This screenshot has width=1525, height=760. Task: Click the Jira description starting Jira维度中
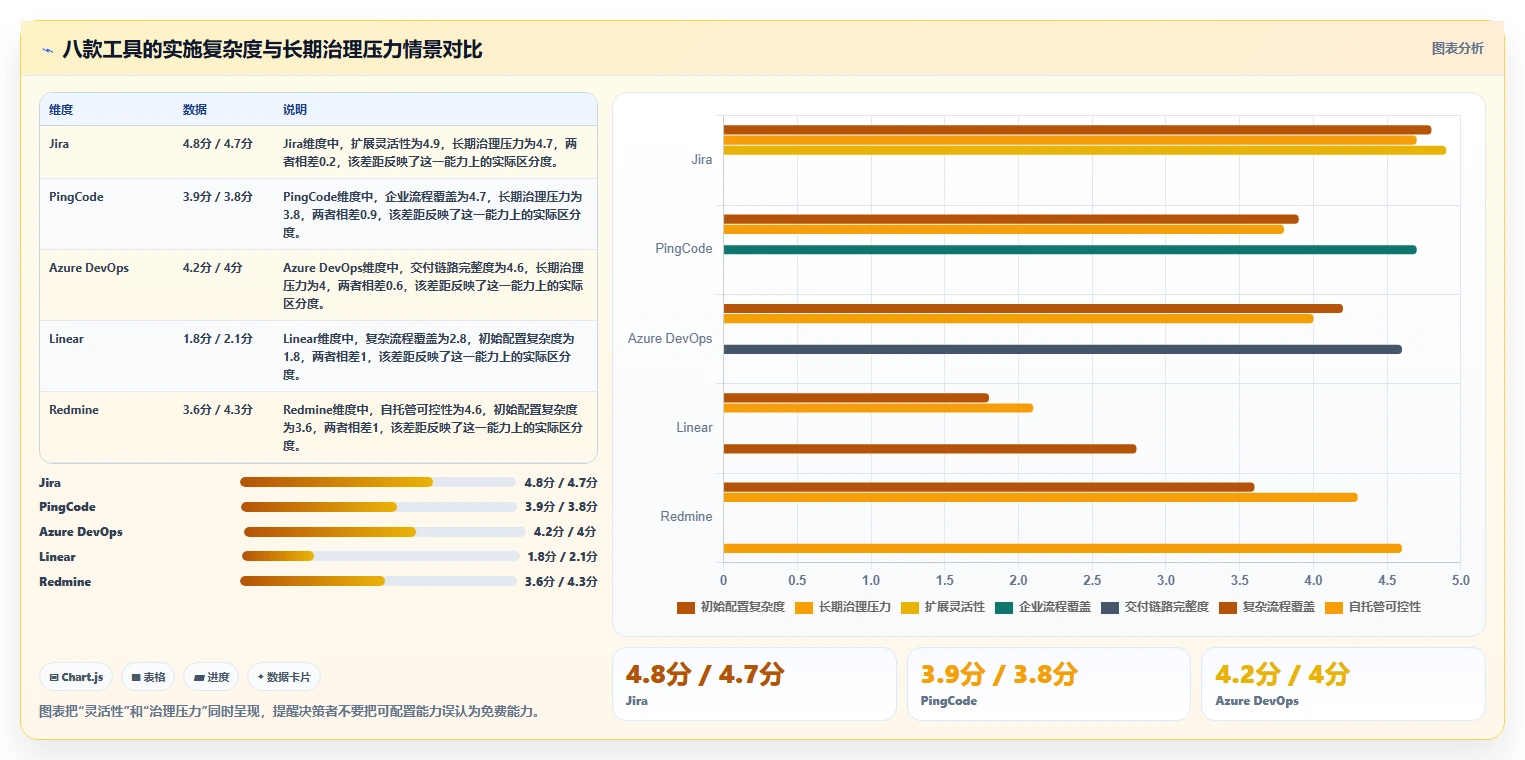click(x=433, y=152)
